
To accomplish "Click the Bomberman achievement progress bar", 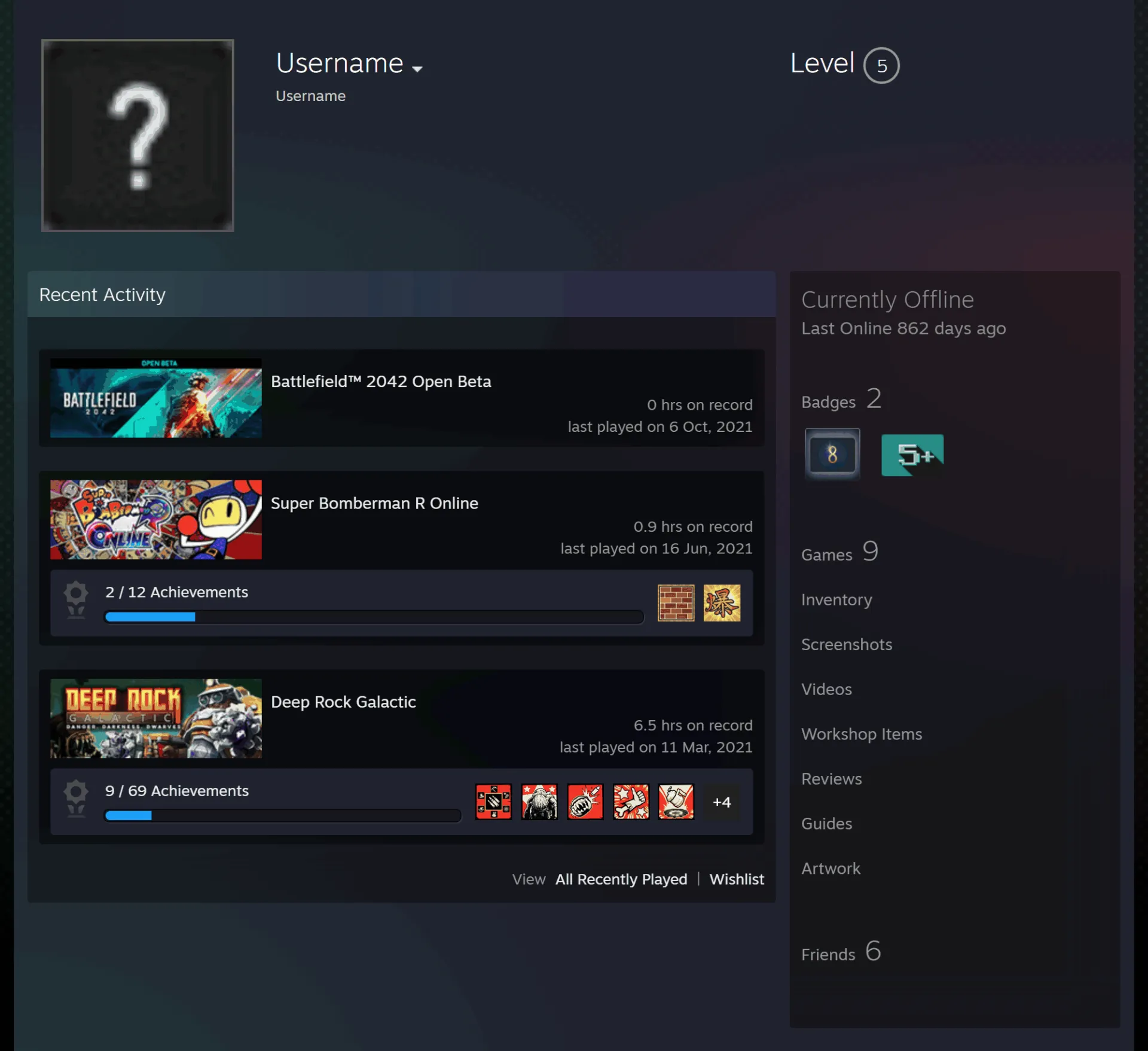I will (x=374, y=617).
